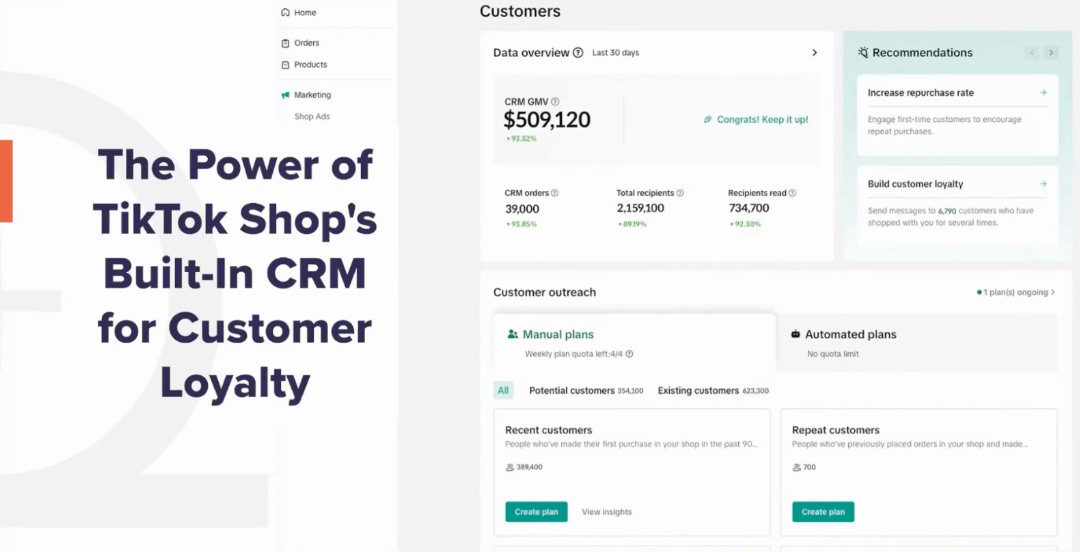Click the 2,159,100 total recipients value
This screenshot has height=552, width=1080.
click(641, 208)
